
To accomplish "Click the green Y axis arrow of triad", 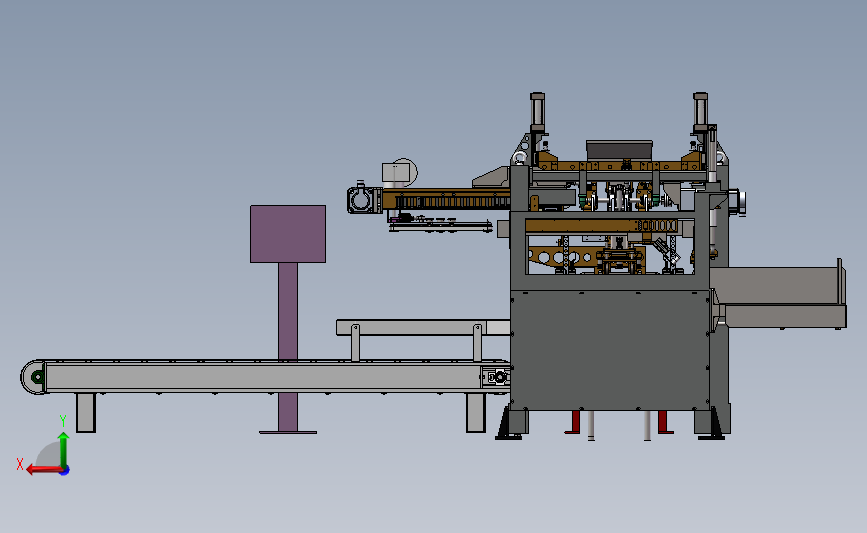I will 64,449.
